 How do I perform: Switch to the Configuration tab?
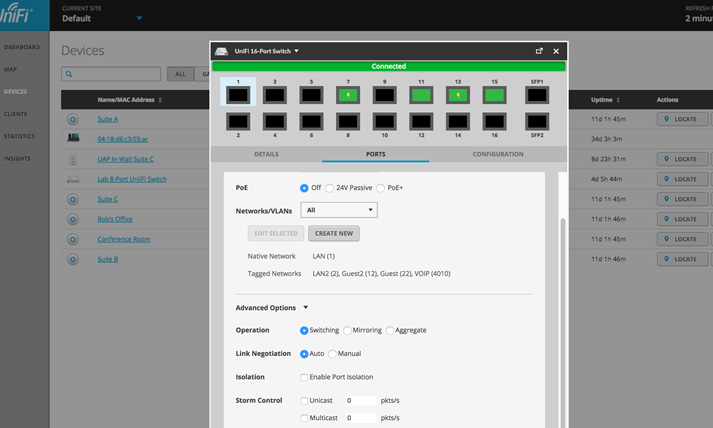(x=498, y=154)
